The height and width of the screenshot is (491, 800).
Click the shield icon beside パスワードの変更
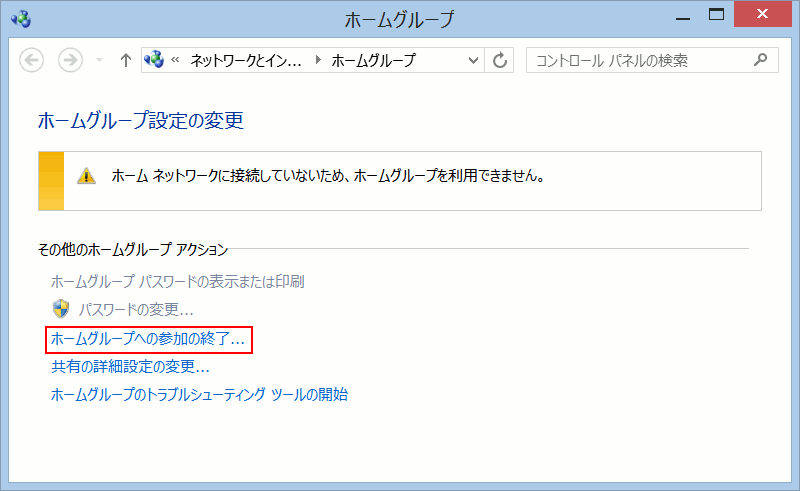coord(61,309)
